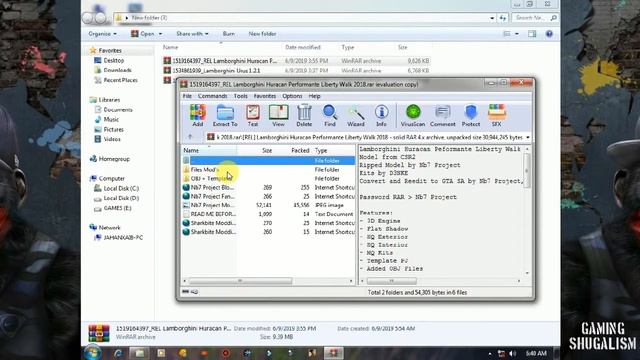The image size is (640, 360).
Task: Click the Explorer search box
Action: click(x=535, y=18)
